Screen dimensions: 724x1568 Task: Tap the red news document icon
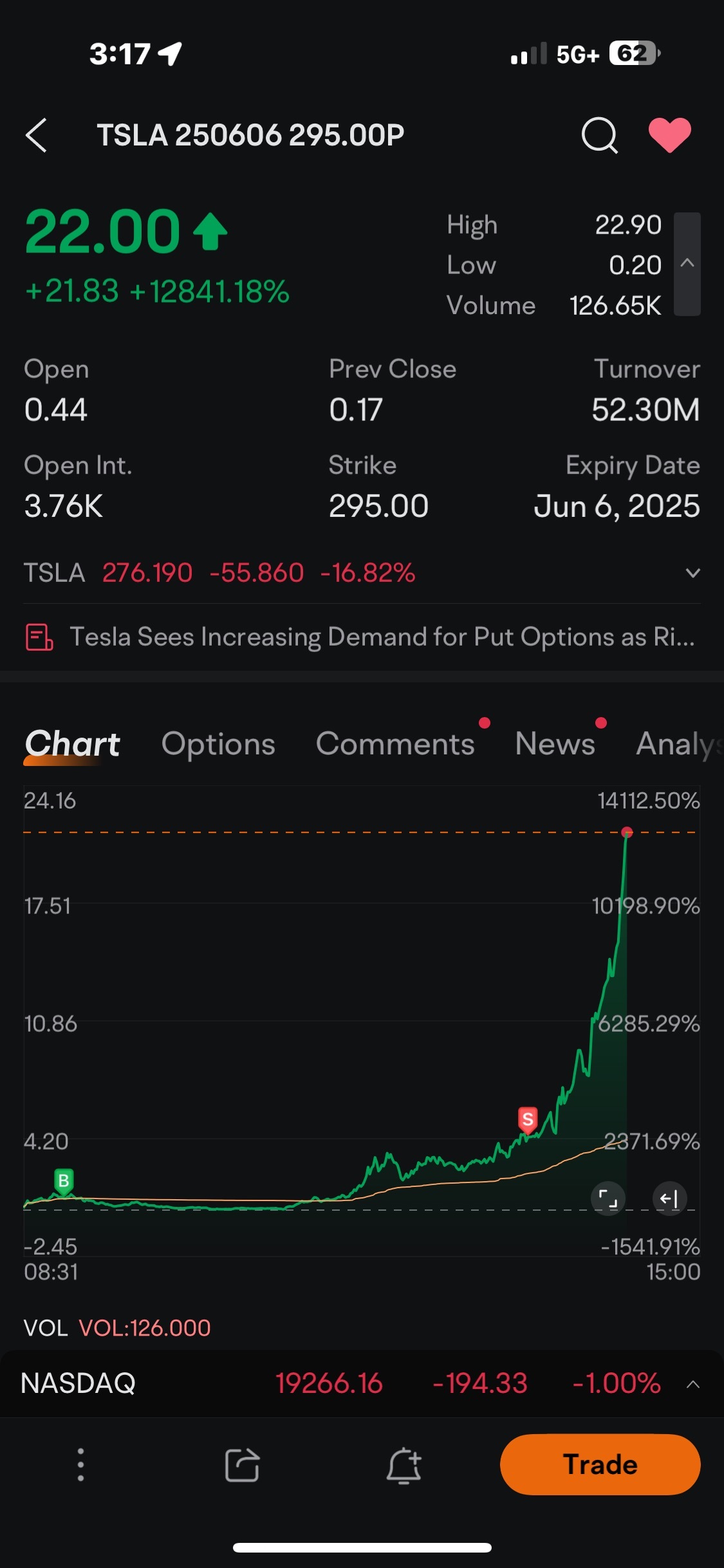[x=39, y=637]
